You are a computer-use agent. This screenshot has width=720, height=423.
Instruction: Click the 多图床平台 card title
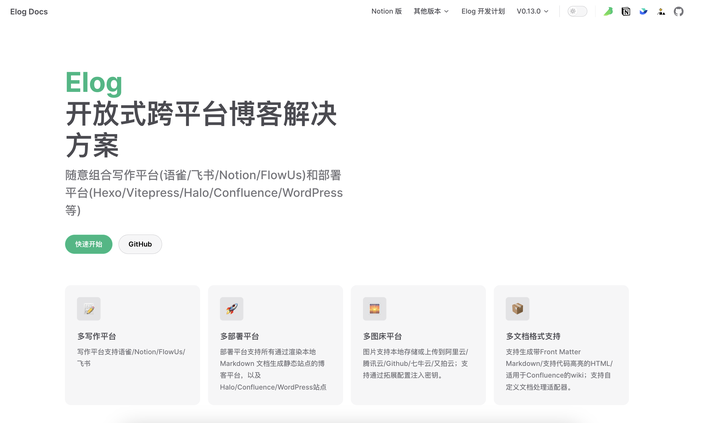point(382,336)
